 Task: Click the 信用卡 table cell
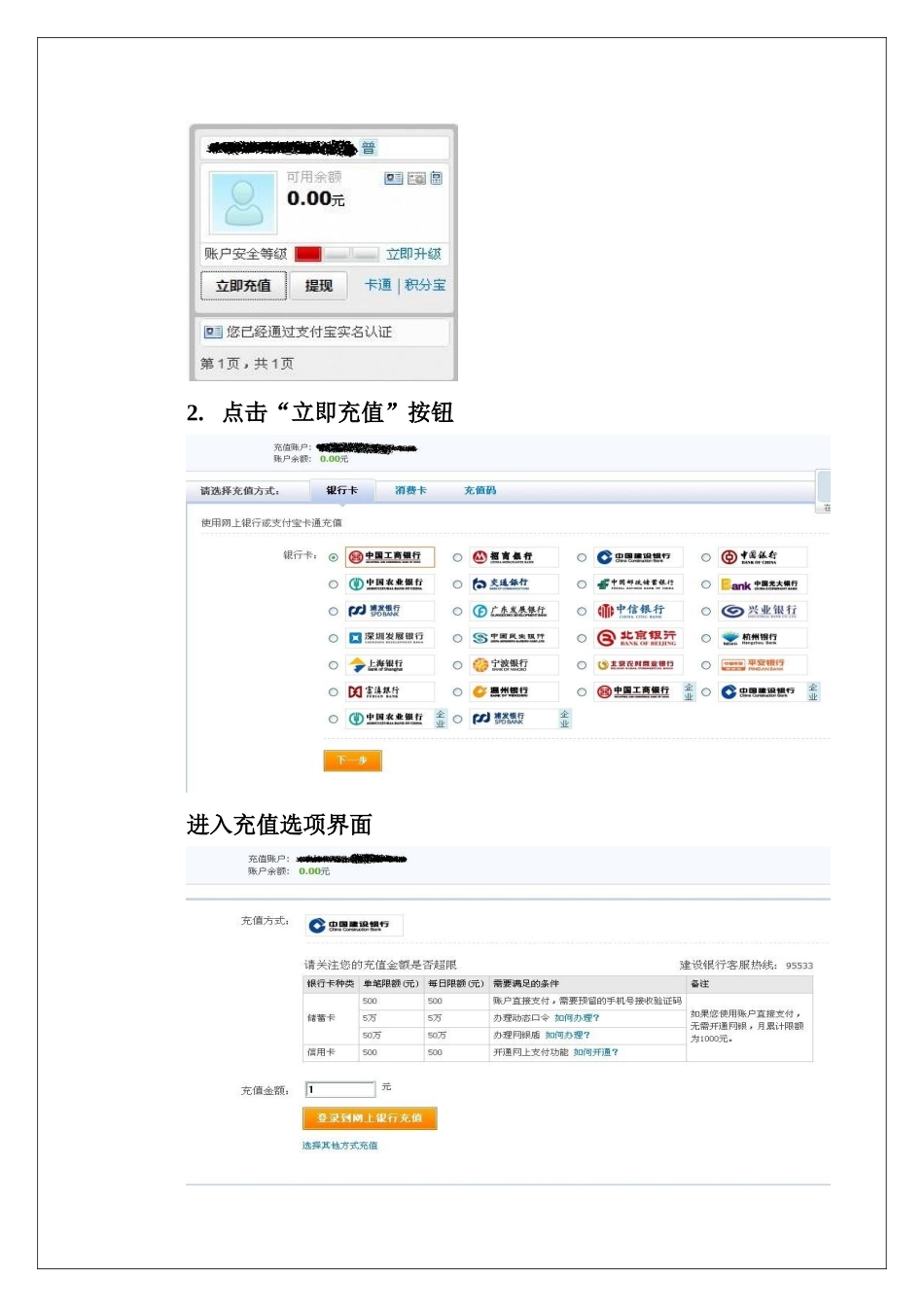[x=332, y=1052]
